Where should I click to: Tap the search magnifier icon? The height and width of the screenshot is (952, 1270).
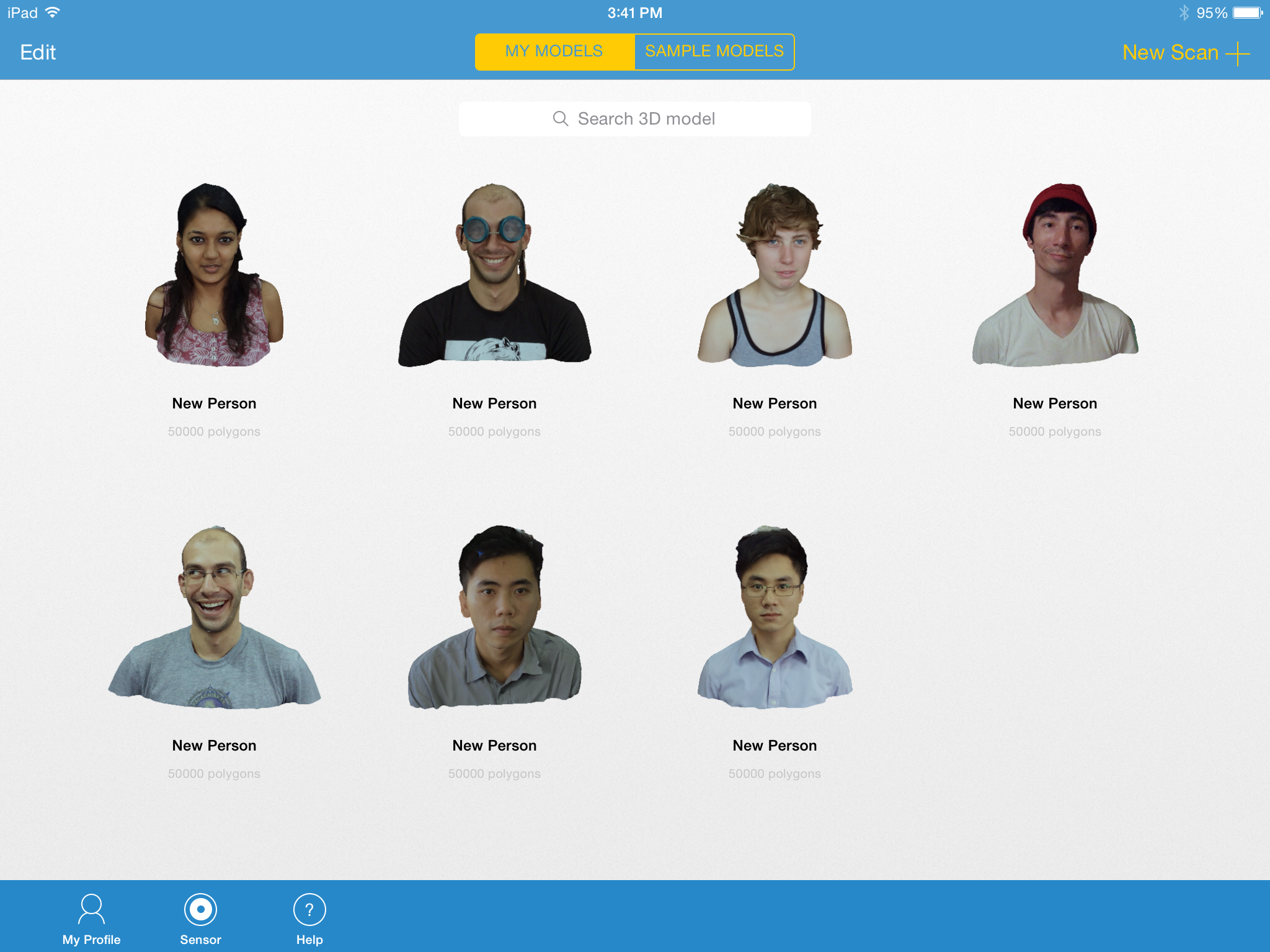[561, 118]
